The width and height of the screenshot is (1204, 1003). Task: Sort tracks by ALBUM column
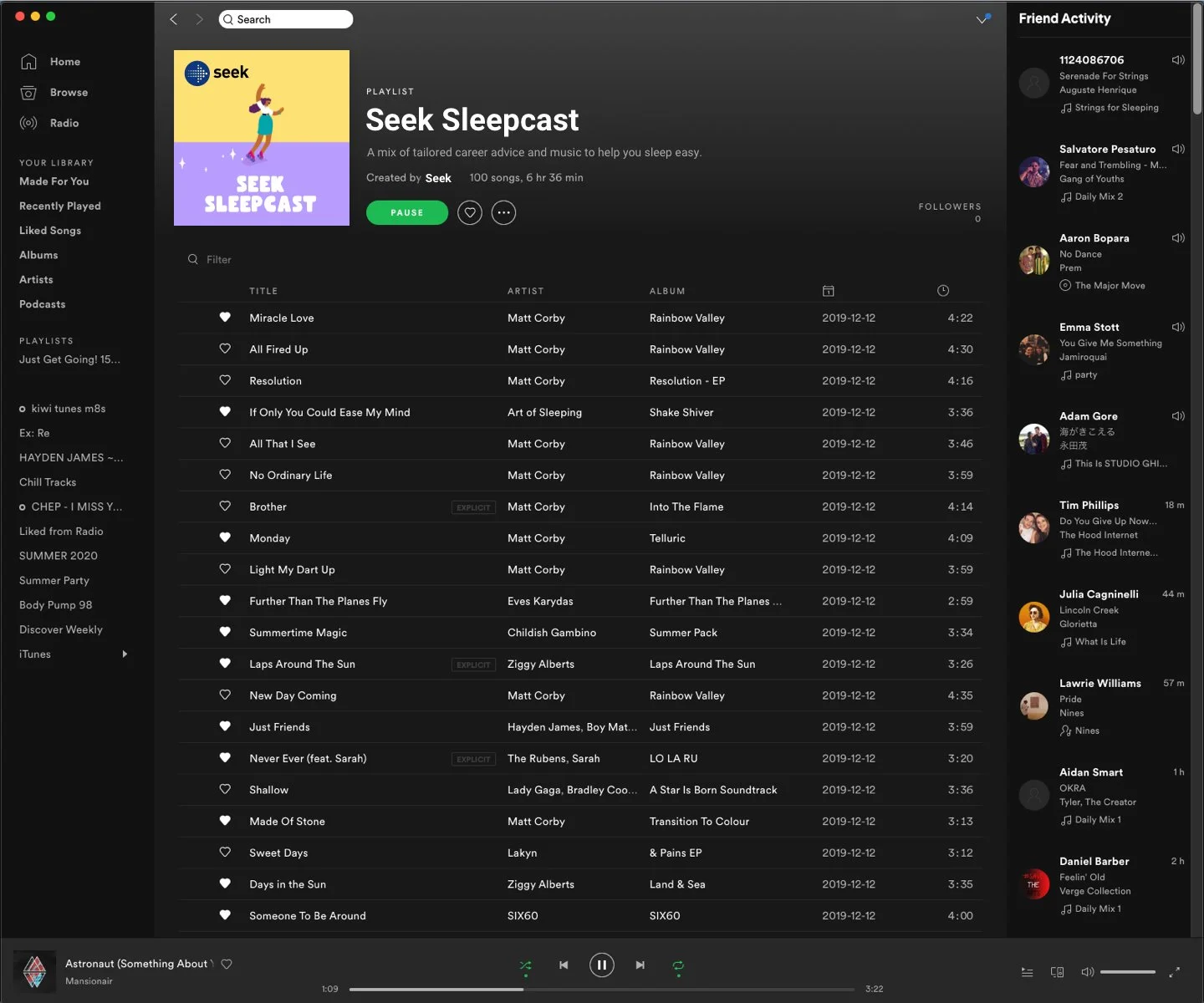coord(667,291)
